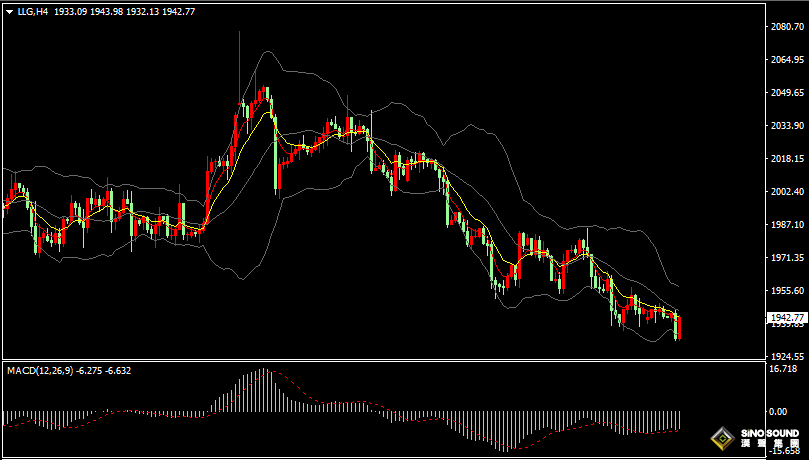Select the 2049.65 price axis label
Screen dimensions: 809x460
coord(784,93)
